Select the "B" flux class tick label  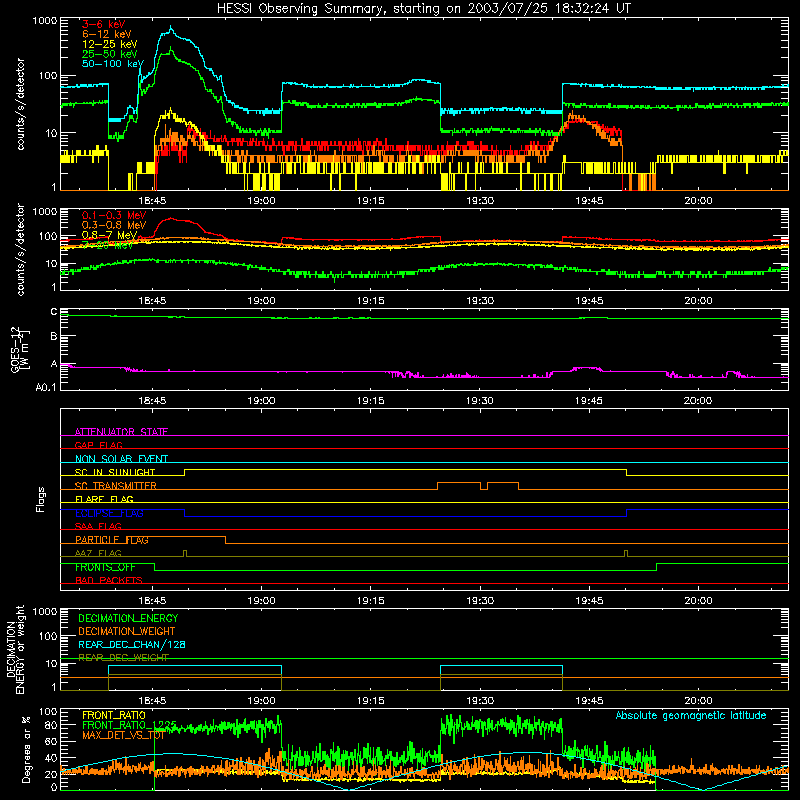click(x=54, y=337)
